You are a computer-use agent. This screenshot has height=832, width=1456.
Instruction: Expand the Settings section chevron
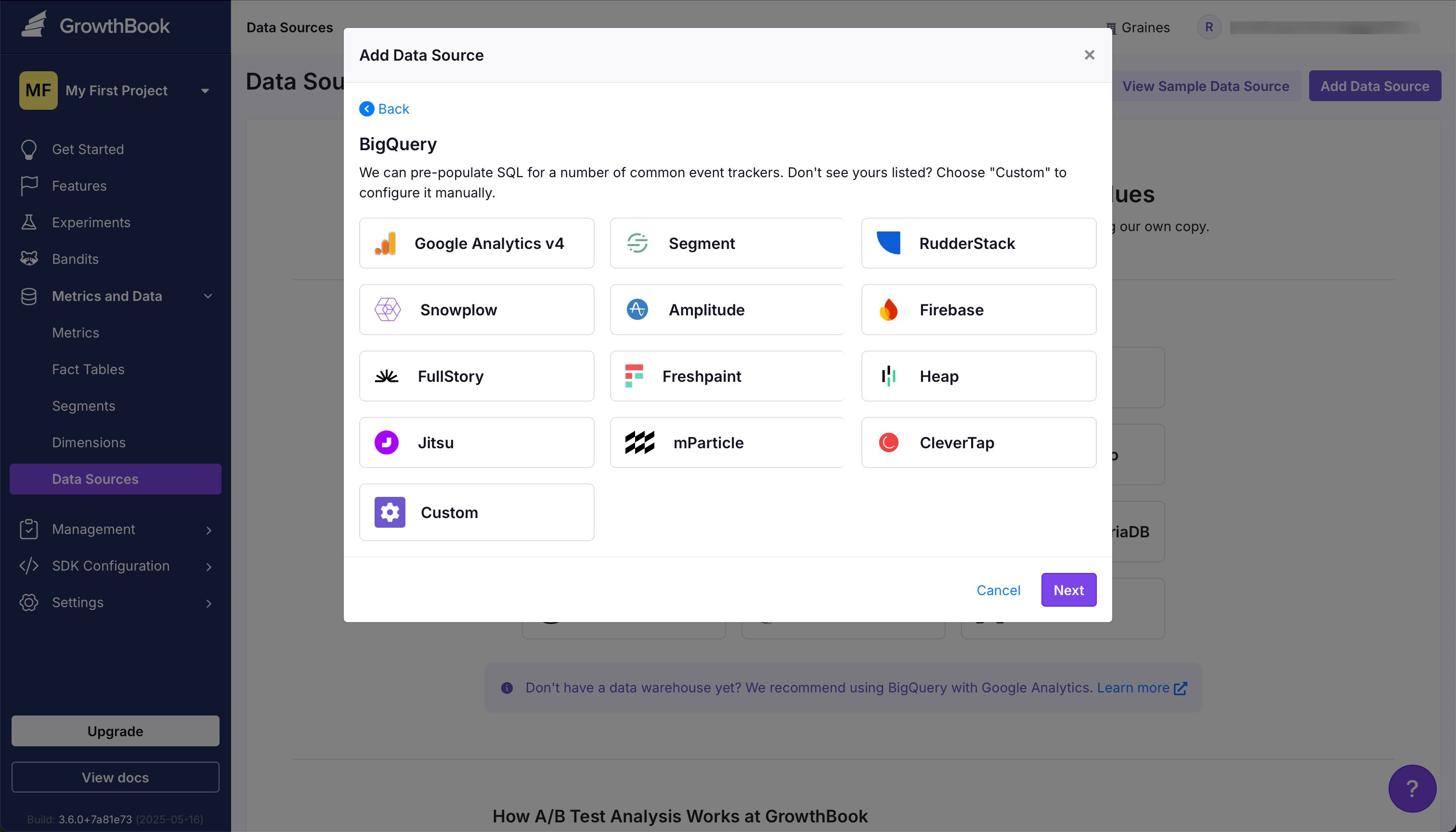point(208,603)
